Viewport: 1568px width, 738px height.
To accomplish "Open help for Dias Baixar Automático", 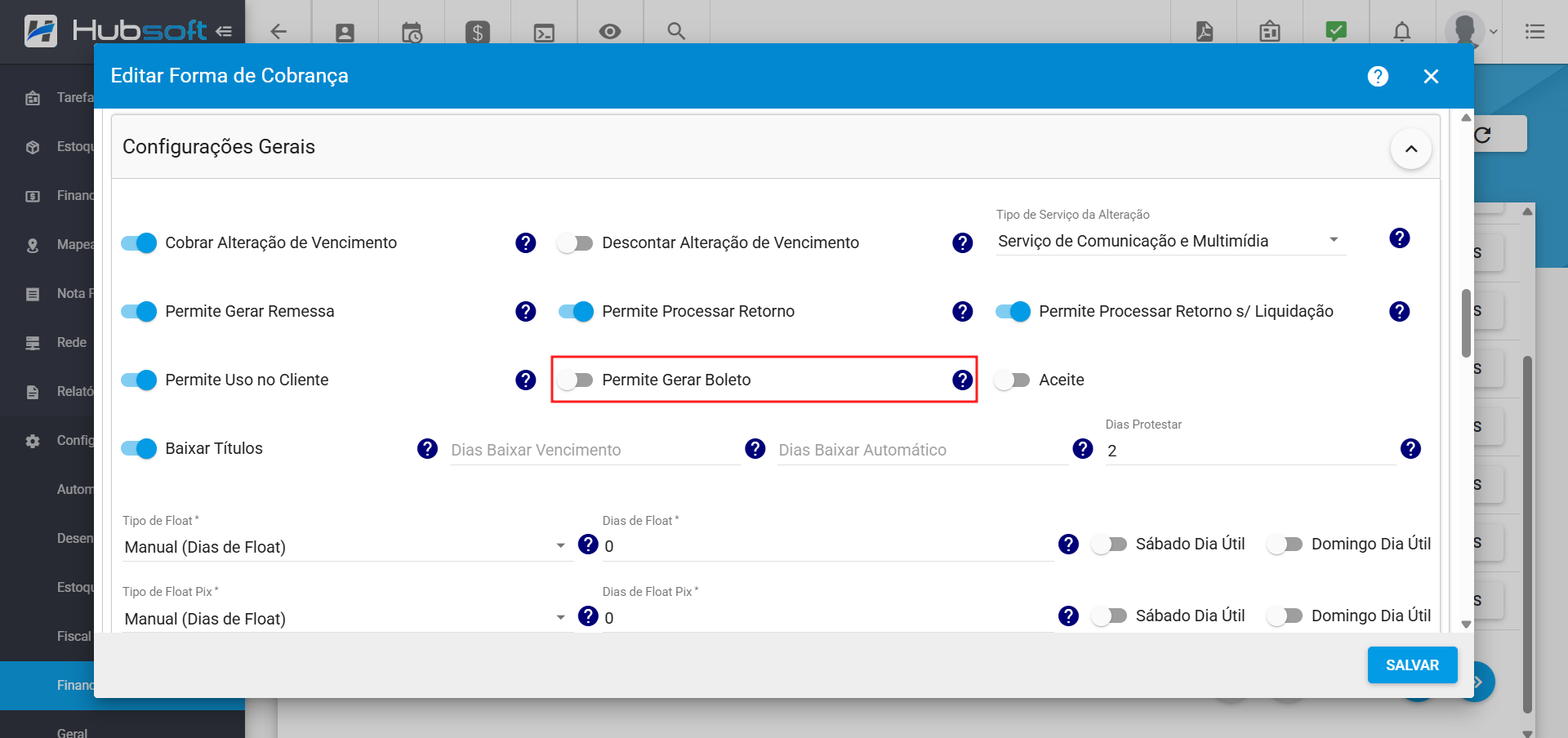I will pyautogui.click(x=1083, y=448).
